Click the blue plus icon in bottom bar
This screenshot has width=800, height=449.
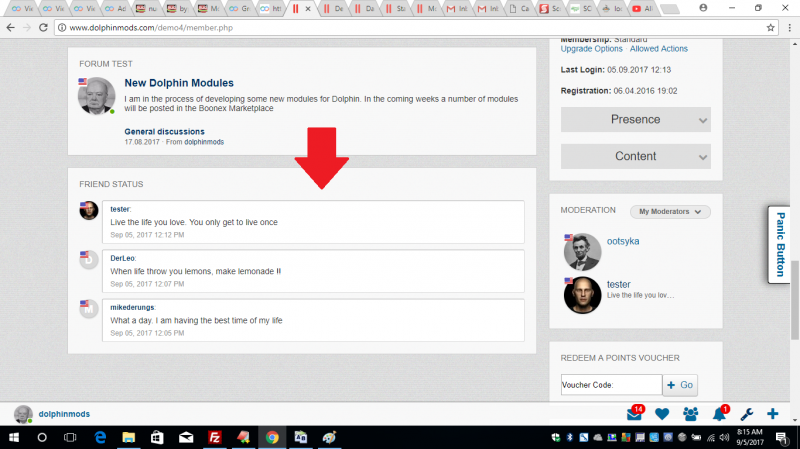[772, 414]
